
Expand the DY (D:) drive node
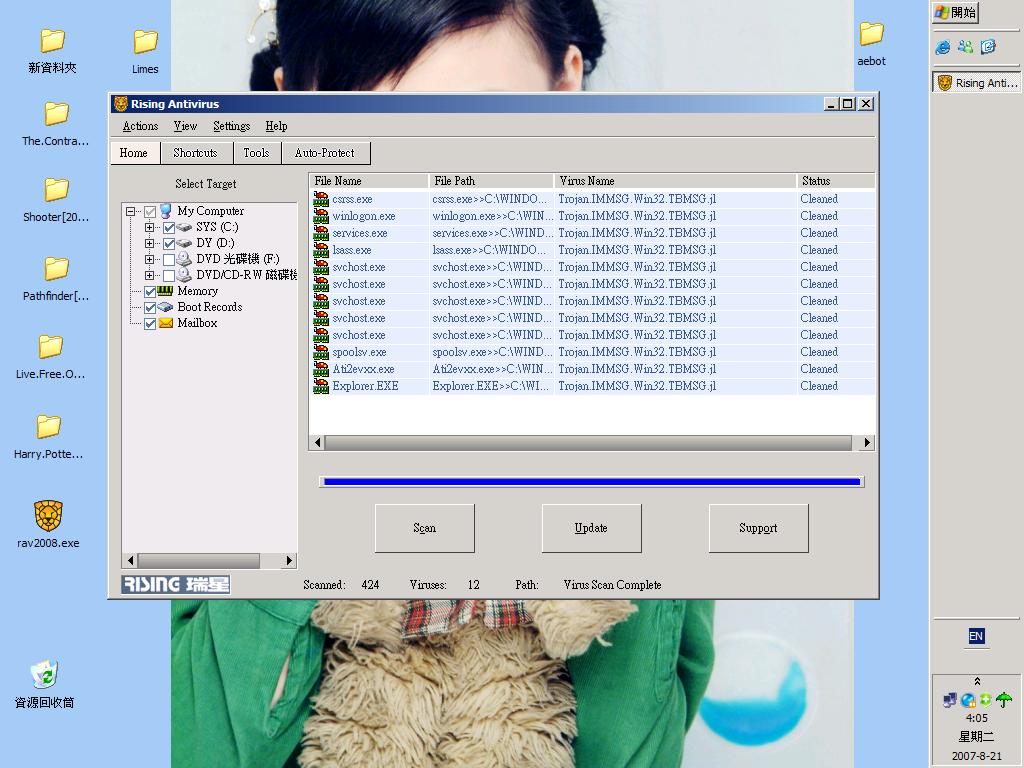tap(150, 243)
